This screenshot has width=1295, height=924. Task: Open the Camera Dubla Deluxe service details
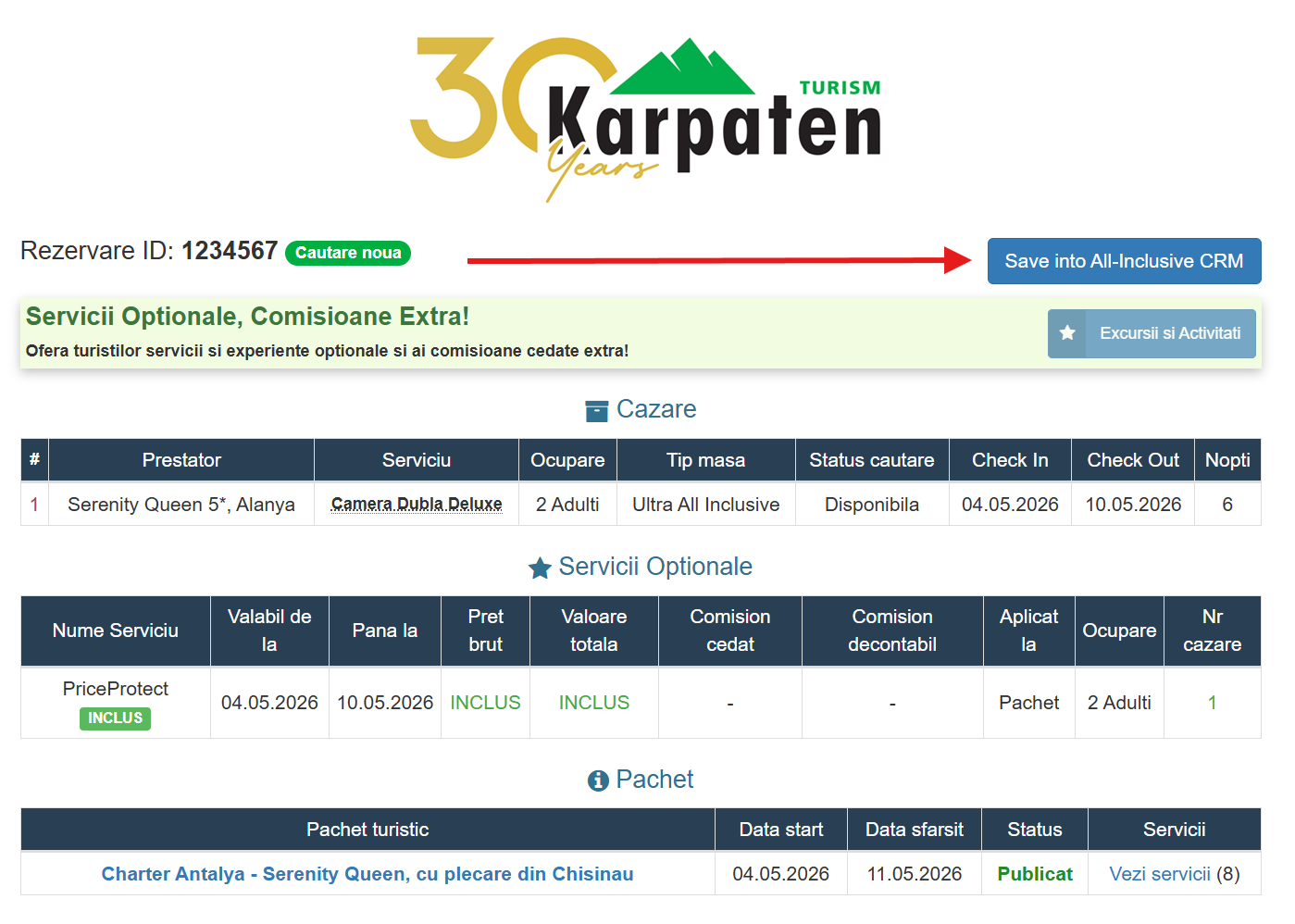point(417,505)
